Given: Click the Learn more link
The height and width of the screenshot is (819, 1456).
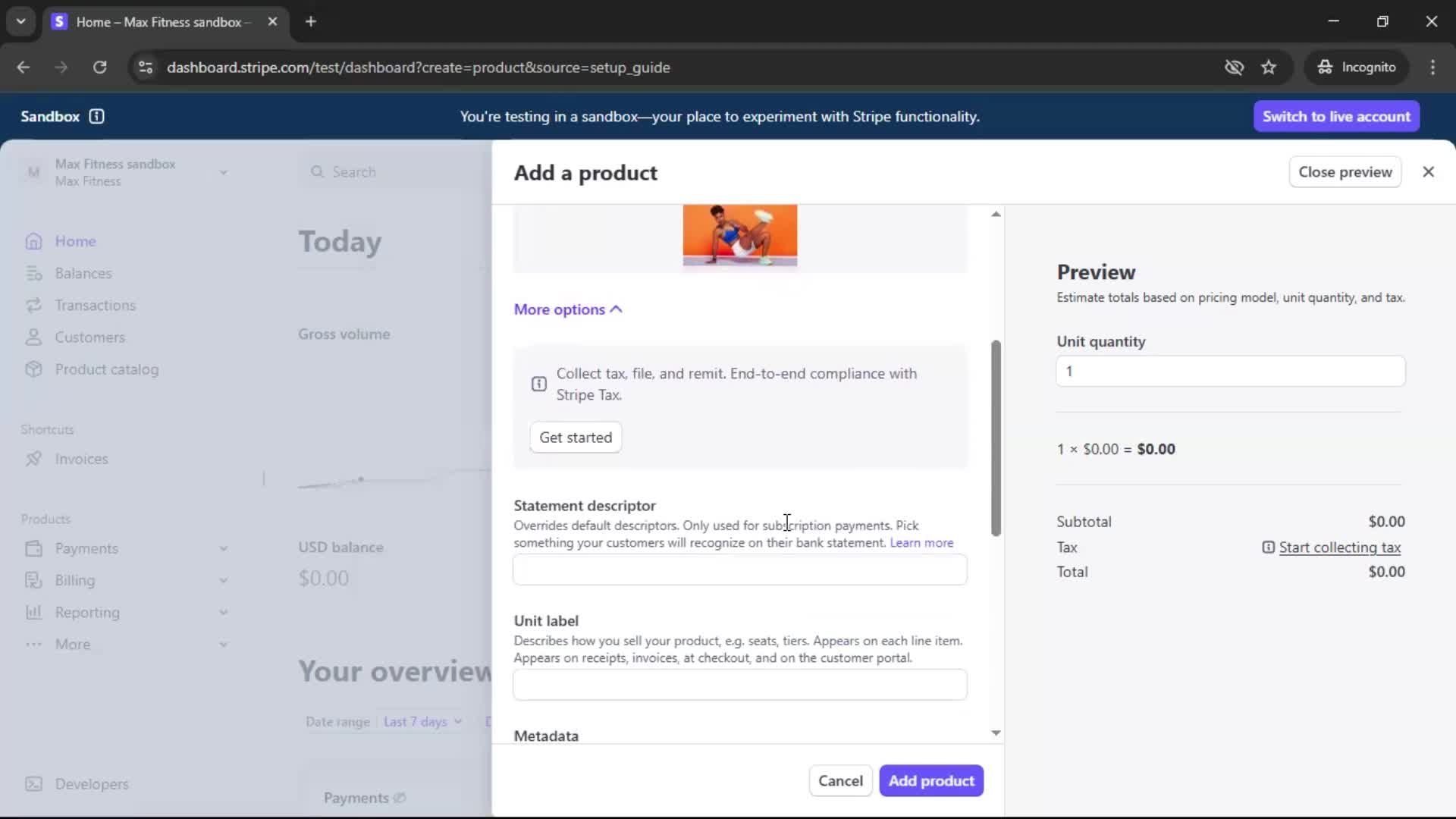Looking at the screenshot, I should point(921,543).
